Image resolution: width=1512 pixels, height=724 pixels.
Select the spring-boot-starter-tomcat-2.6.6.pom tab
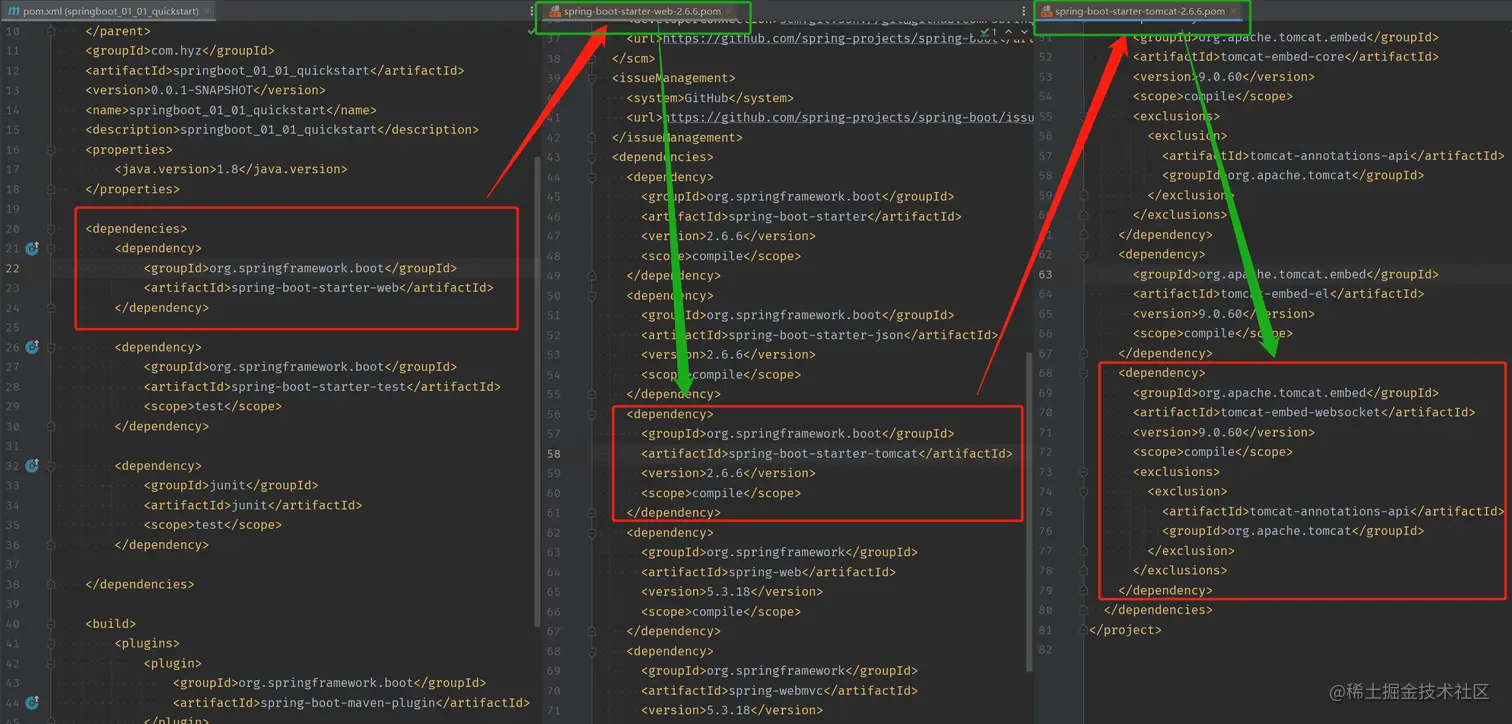coord(1139,11)
